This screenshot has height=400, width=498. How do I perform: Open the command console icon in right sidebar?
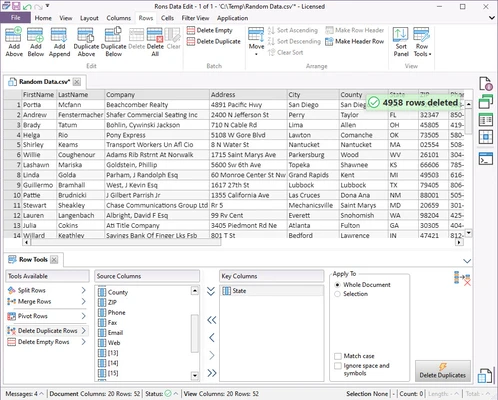click(x=486, y=159)
